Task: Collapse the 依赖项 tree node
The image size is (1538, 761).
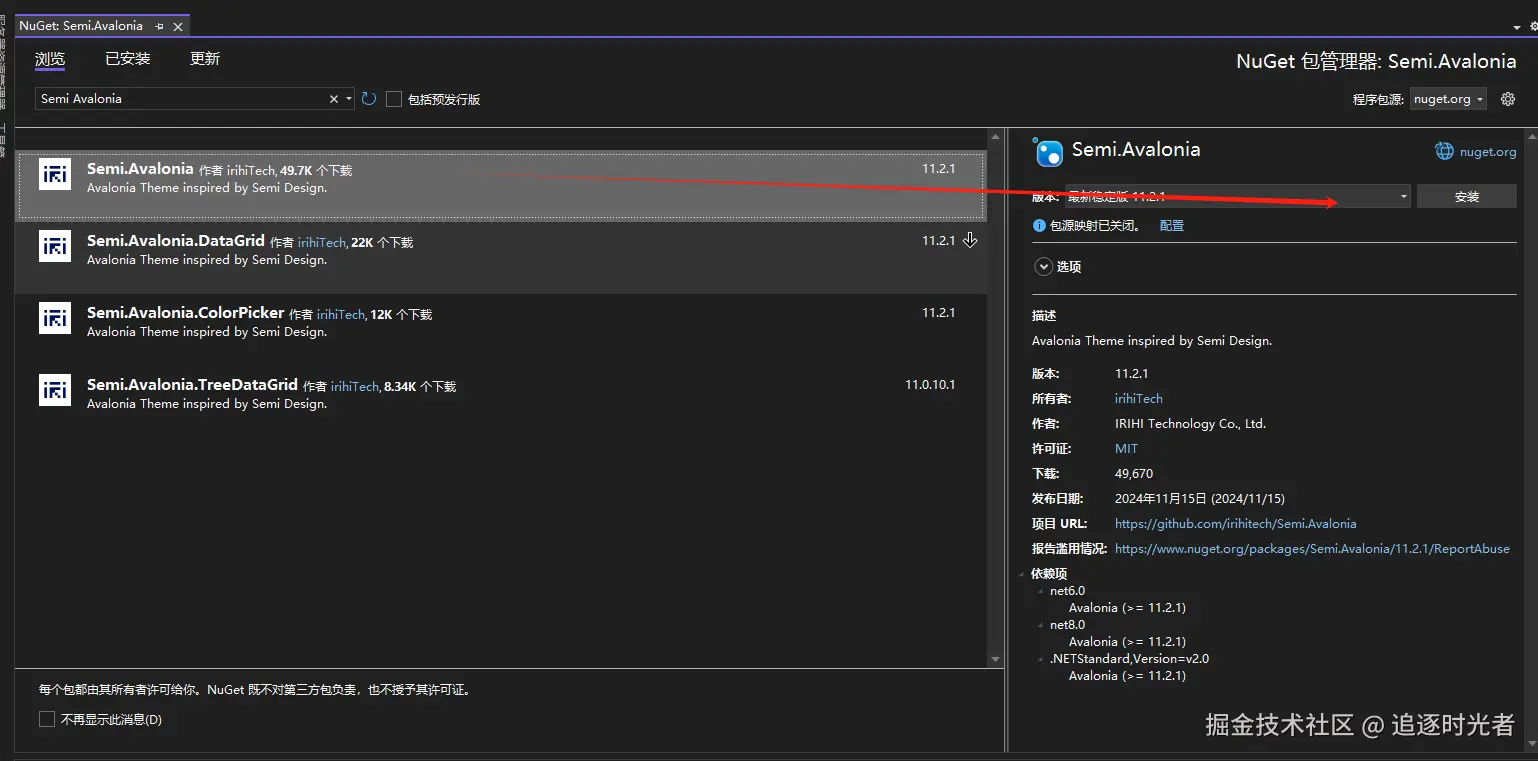Action: coord(1022,574)
